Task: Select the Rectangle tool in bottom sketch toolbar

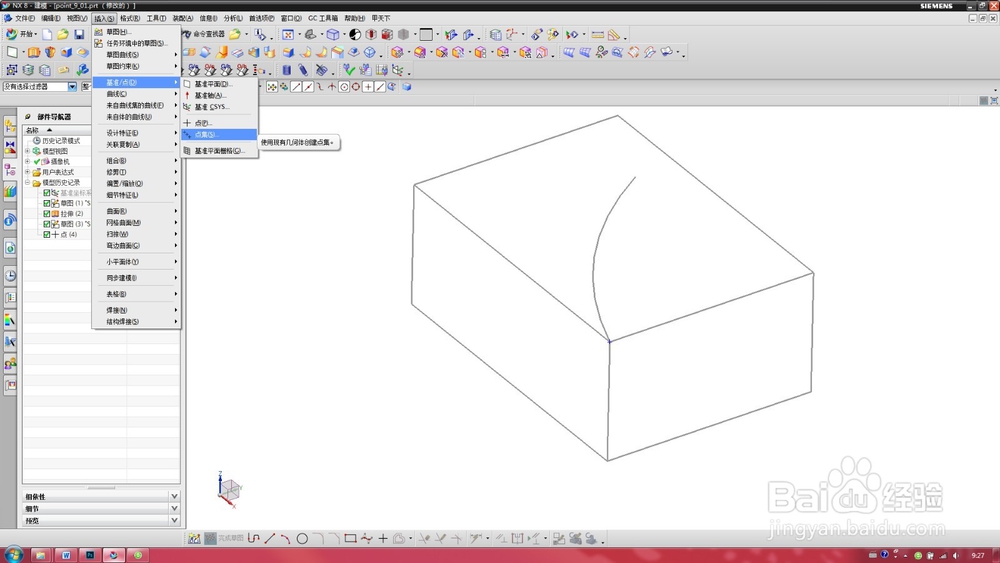Action: coord(350,539)
